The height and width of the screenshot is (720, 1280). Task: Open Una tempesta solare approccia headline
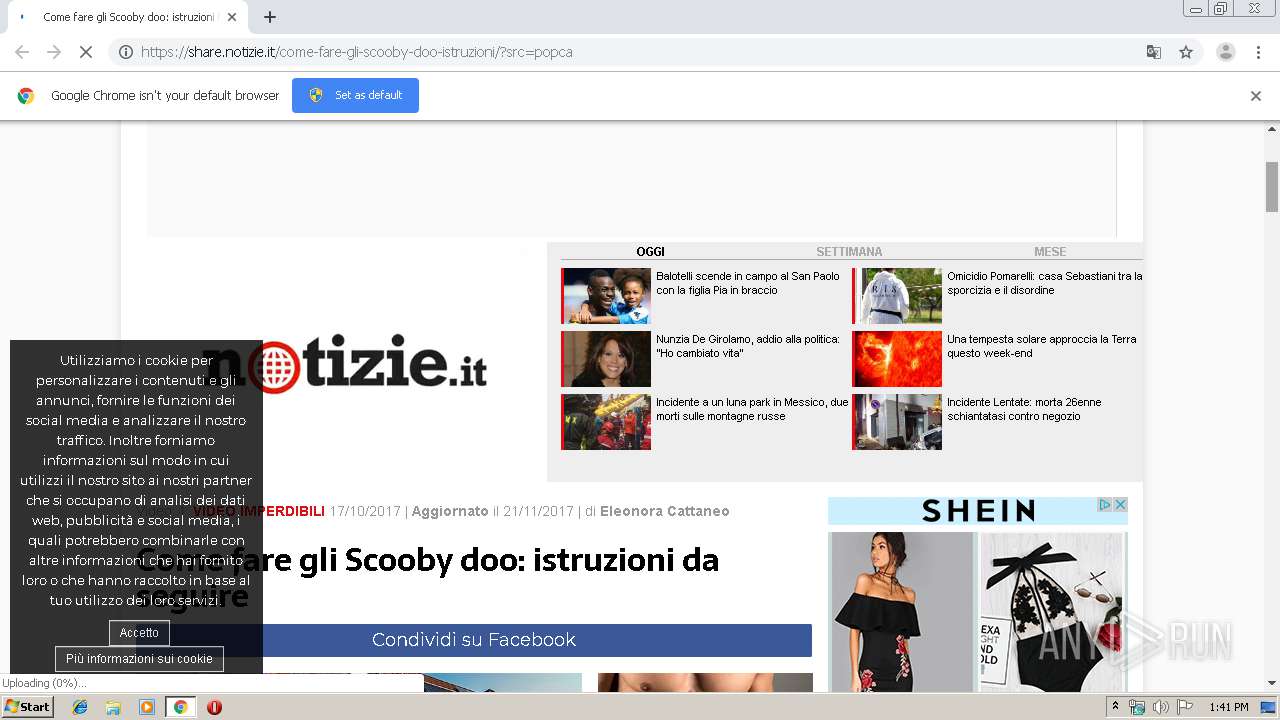1041,346
